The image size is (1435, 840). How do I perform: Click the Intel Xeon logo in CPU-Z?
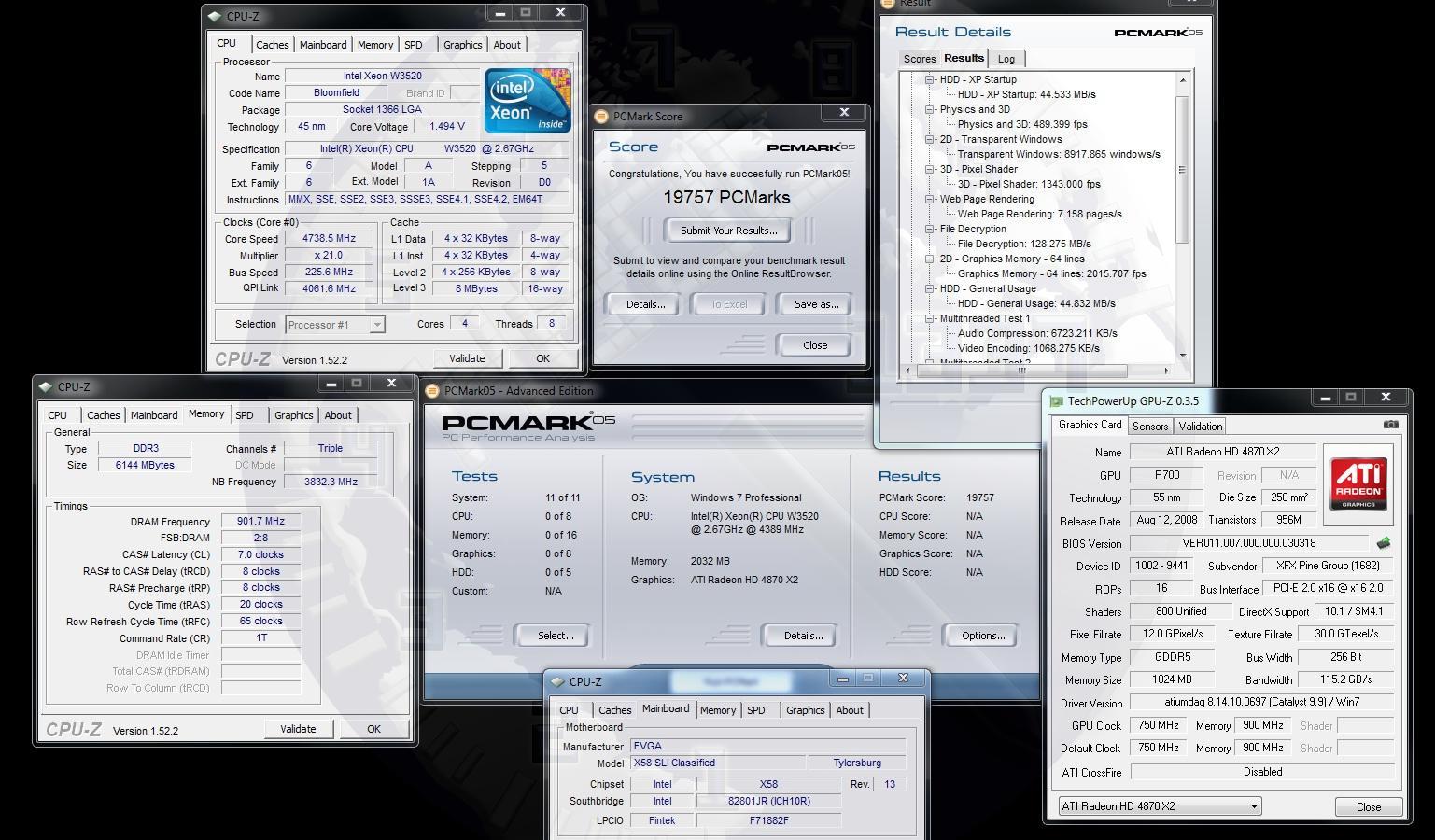(x=528, y=100)
